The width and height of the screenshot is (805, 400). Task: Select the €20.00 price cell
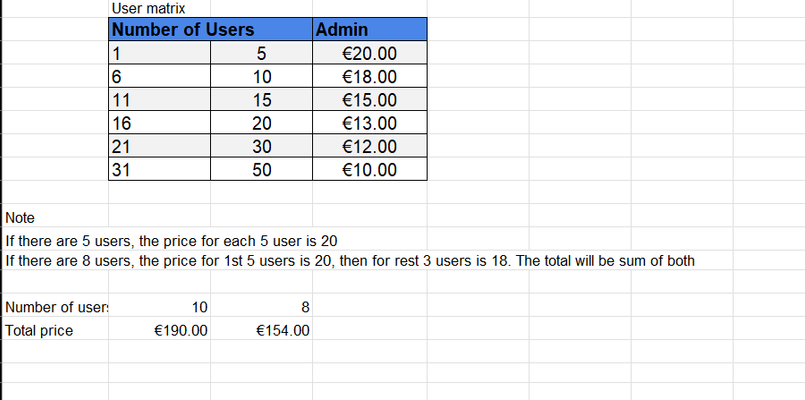coord(370,53)
